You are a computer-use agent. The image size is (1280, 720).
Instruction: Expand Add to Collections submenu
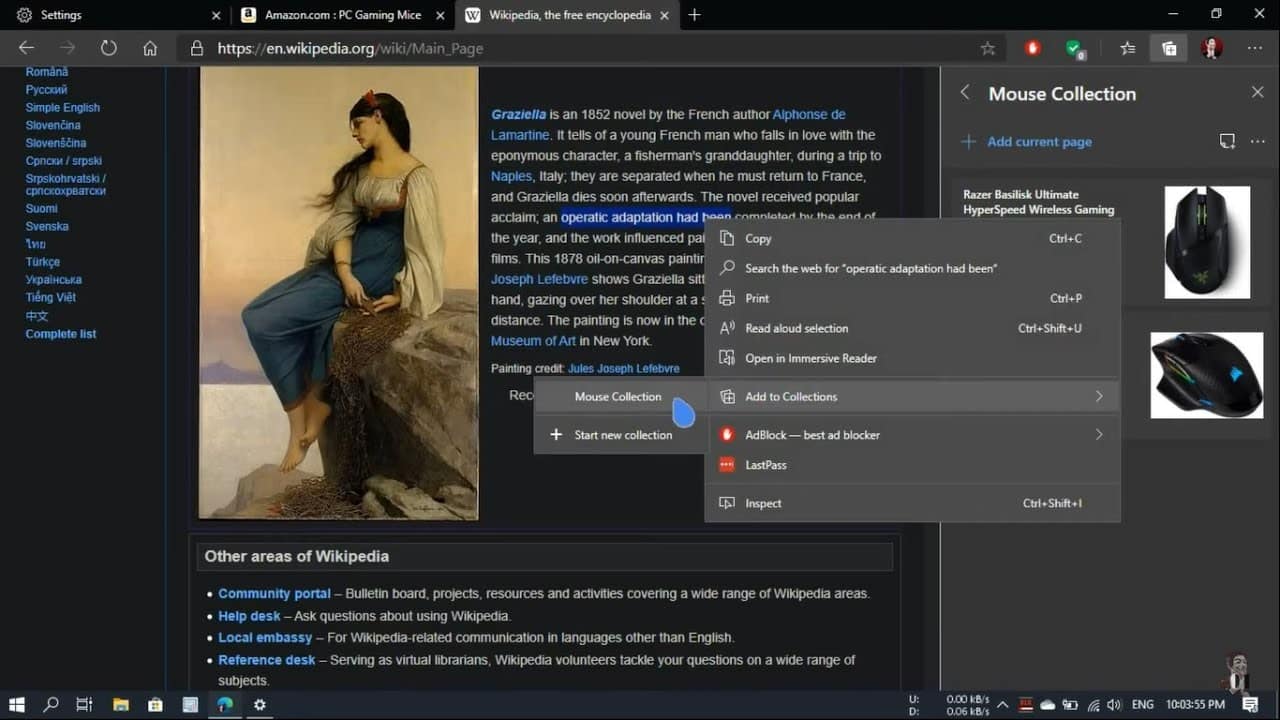pos(1098,397)
